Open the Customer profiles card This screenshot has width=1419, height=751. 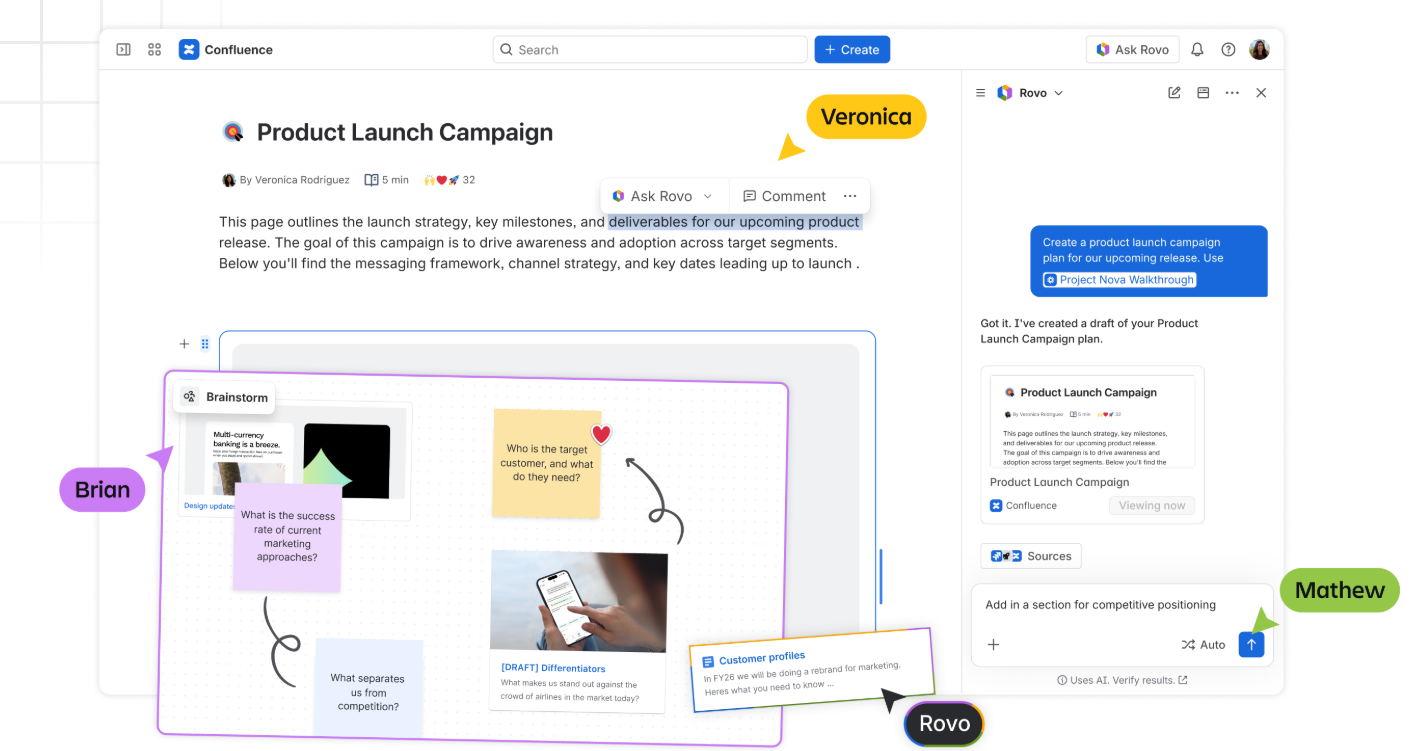coord(812,669)
